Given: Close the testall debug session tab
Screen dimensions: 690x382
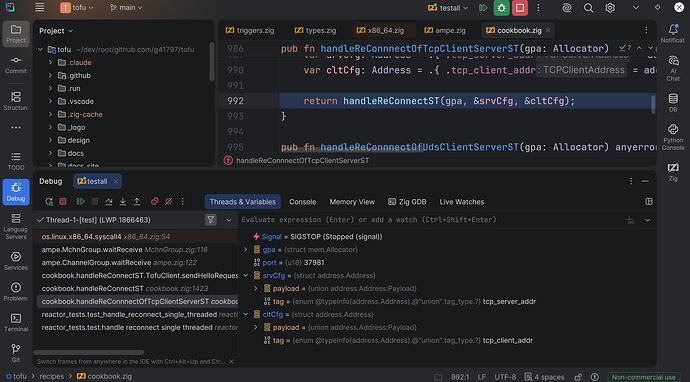Looking at the screenshot, I should tap(116, 181).
